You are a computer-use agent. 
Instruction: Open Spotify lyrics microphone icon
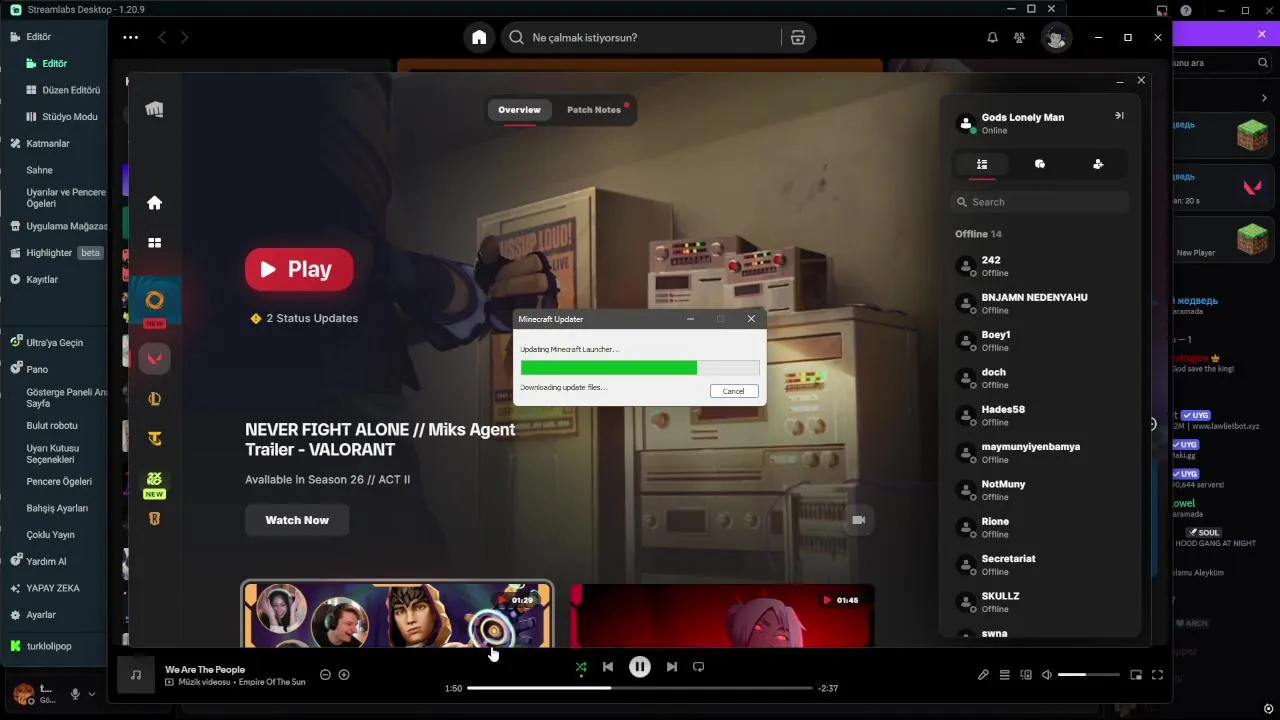tap(983, 675)
